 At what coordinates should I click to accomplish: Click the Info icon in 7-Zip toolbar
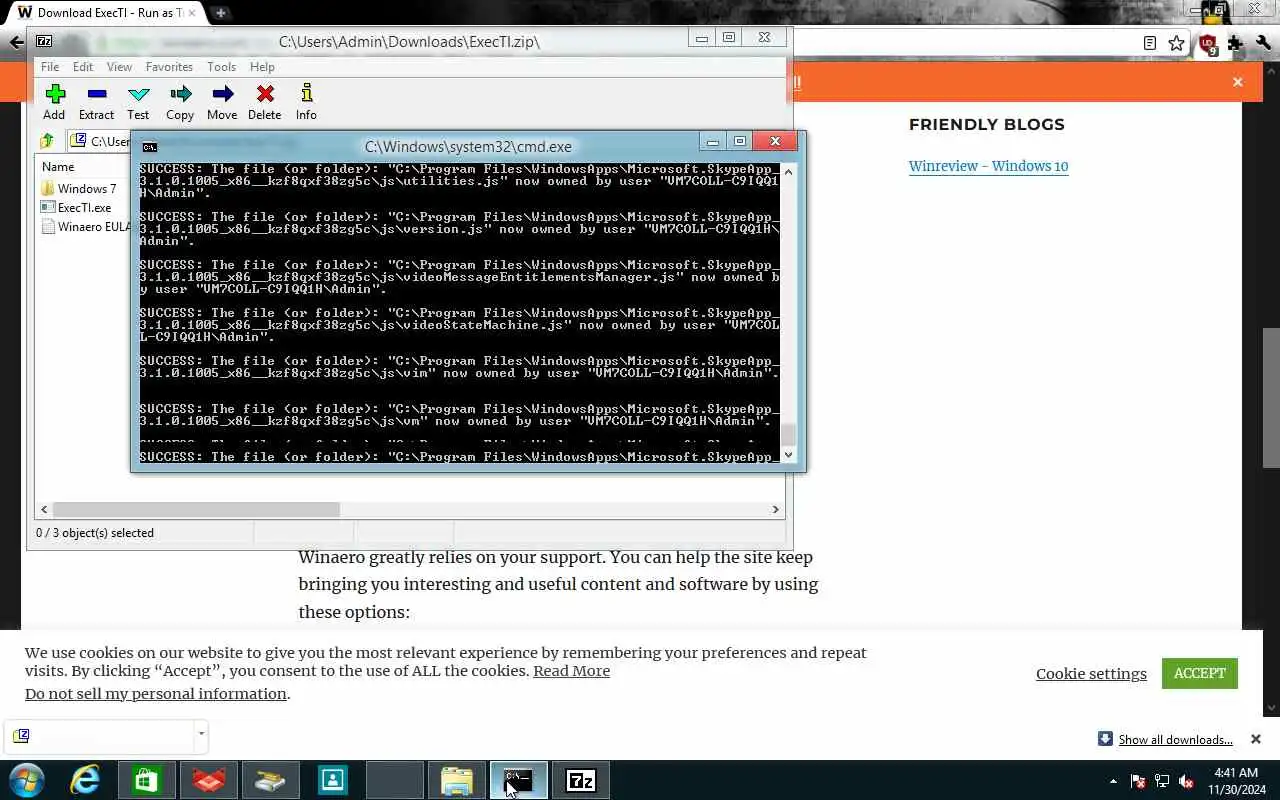click(306, 94)
